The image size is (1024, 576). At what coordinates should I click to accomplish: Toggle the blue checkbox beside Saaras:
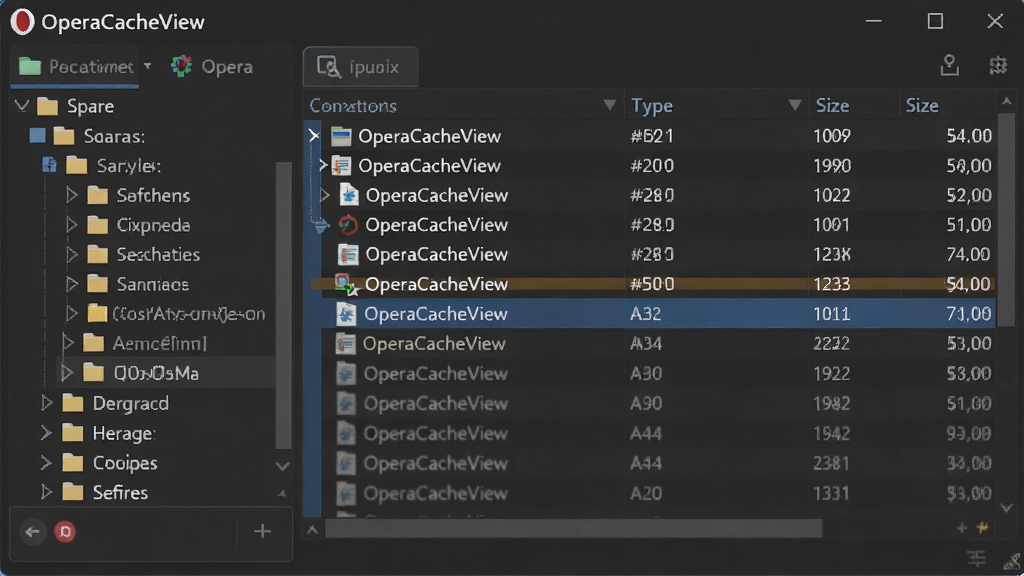(38, 135)
